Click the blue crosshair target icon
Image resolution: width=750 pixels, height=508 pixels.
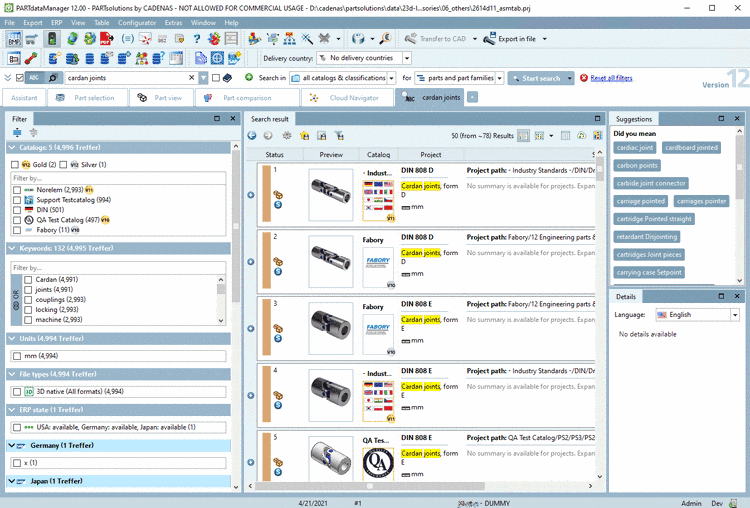click(x=217, y=58)
